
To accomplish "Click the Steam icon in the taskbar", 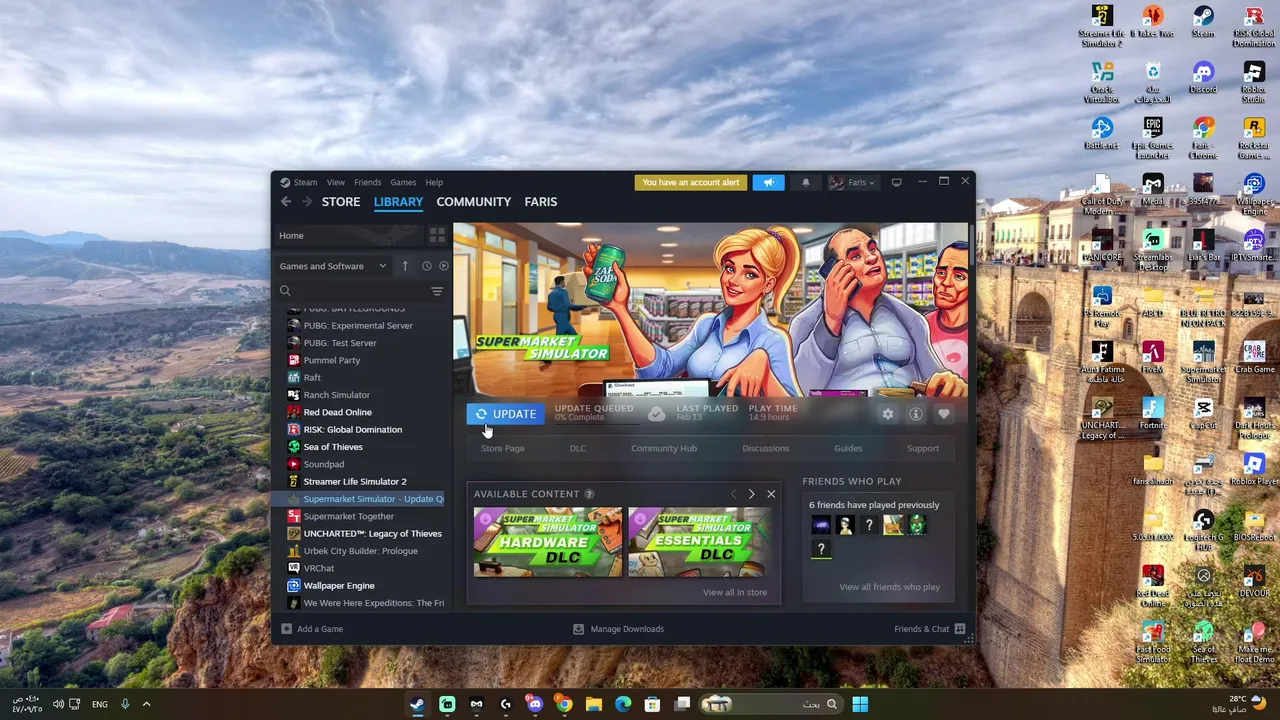I will coord(417,704).
